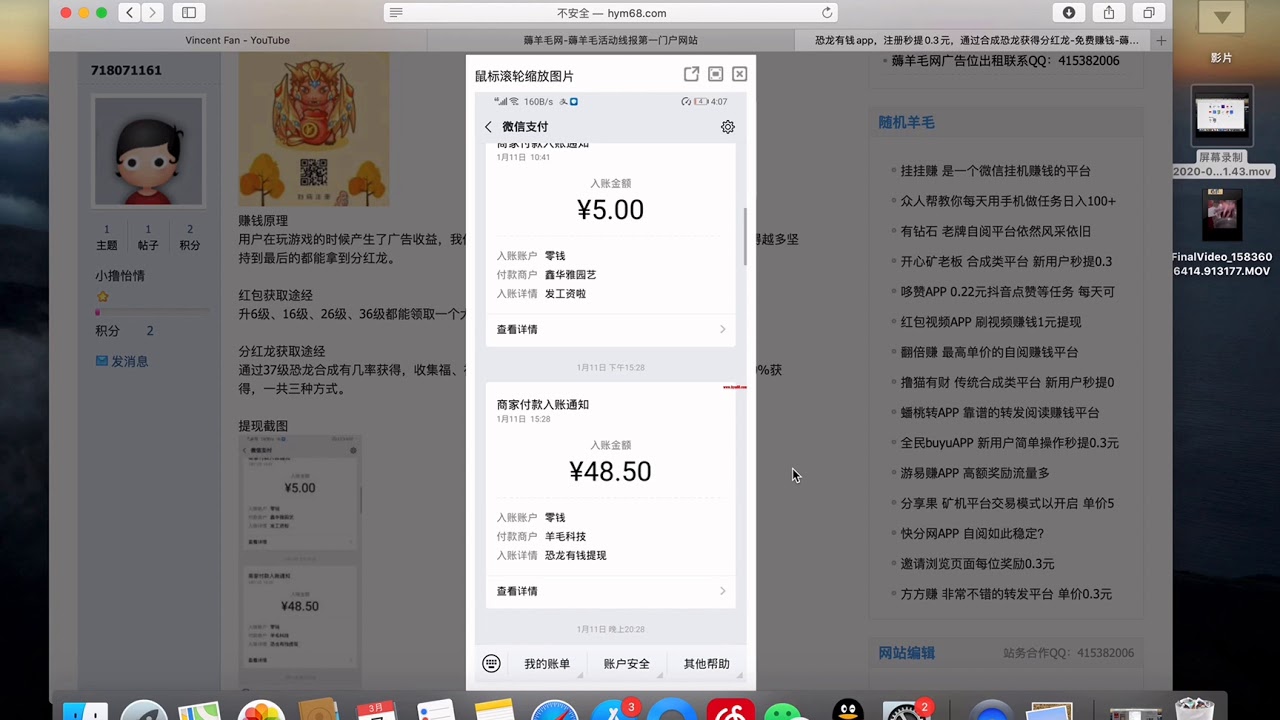Viewport: 1280px width, 720px height.
Task: Open App Store from the Dock
Action: (x=612, y=709)
